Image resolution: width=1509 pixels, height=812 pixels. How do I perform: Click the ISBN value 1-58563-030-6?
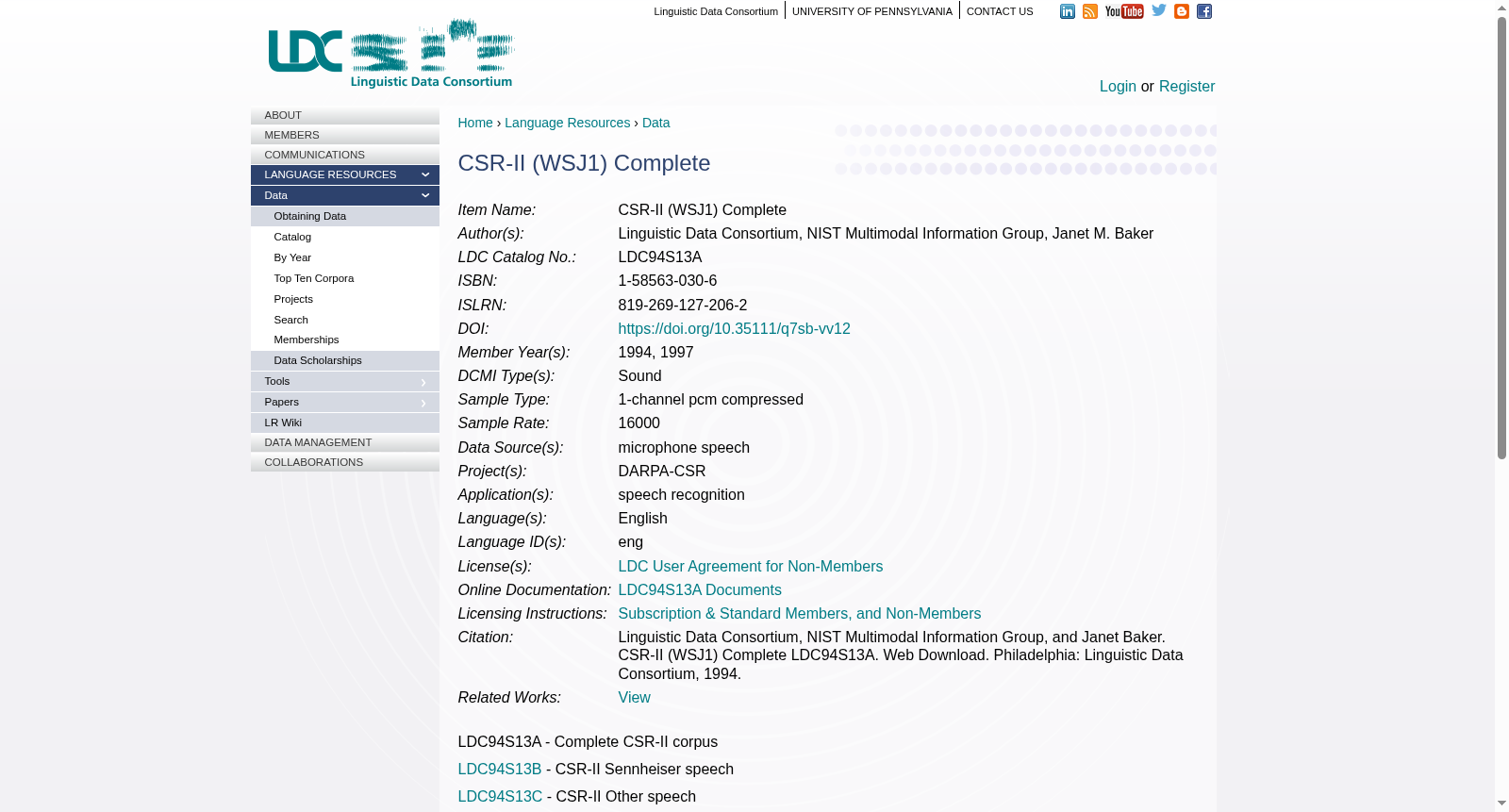pos(667,281)
